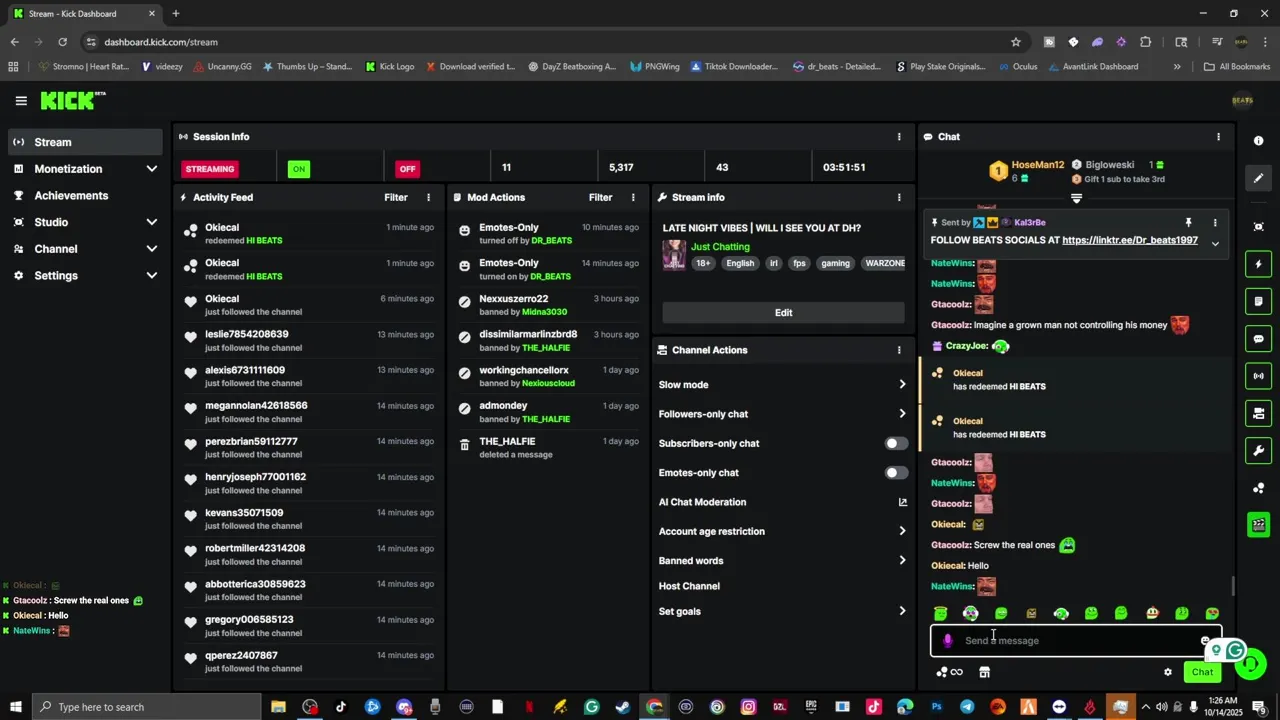Toggle Emotes-only chat switch
Viewport: 1280px width, 720px height.
[x=896, y=473]
